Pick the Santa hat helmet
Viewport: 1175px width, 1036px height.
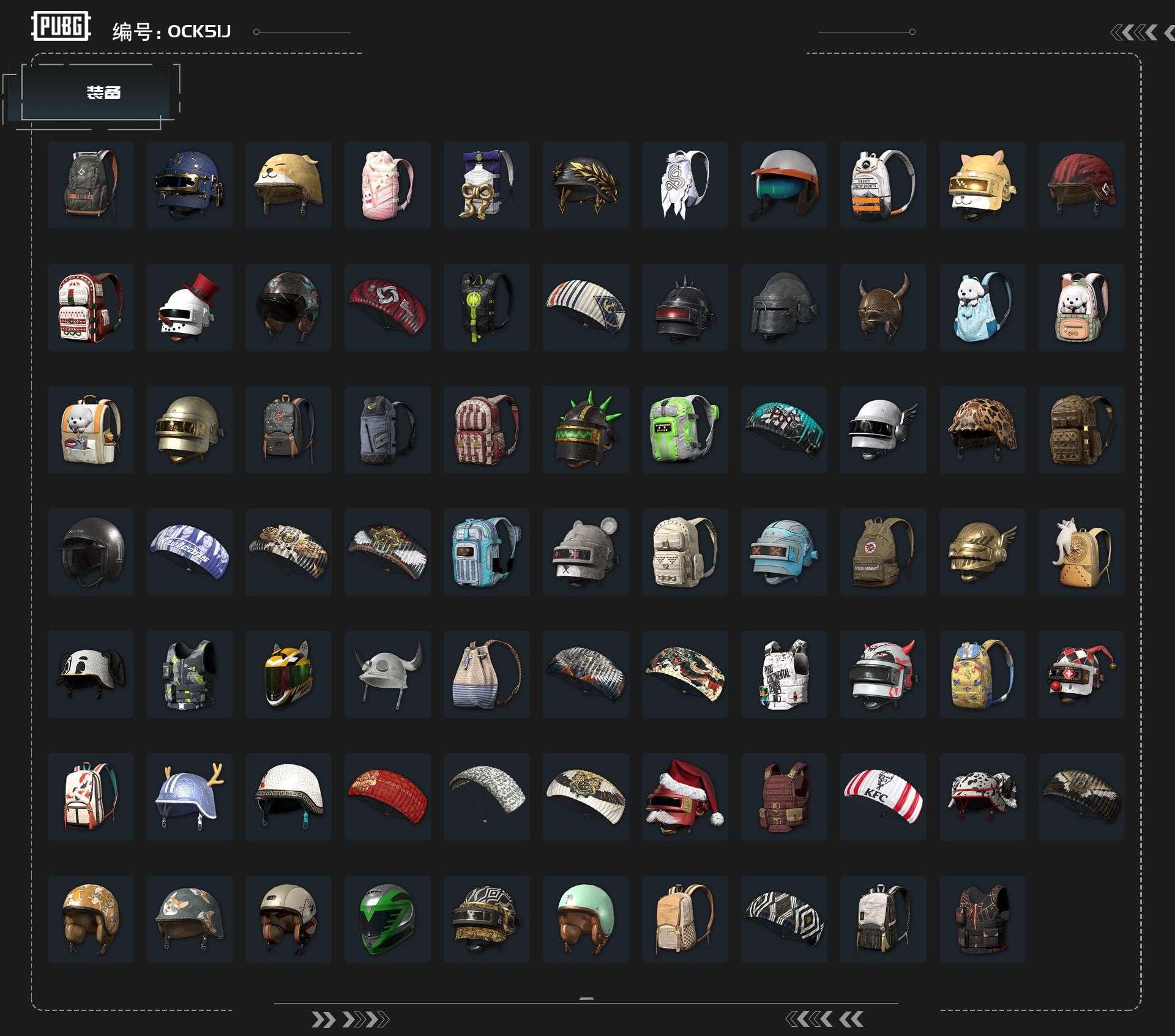point(685,797)
